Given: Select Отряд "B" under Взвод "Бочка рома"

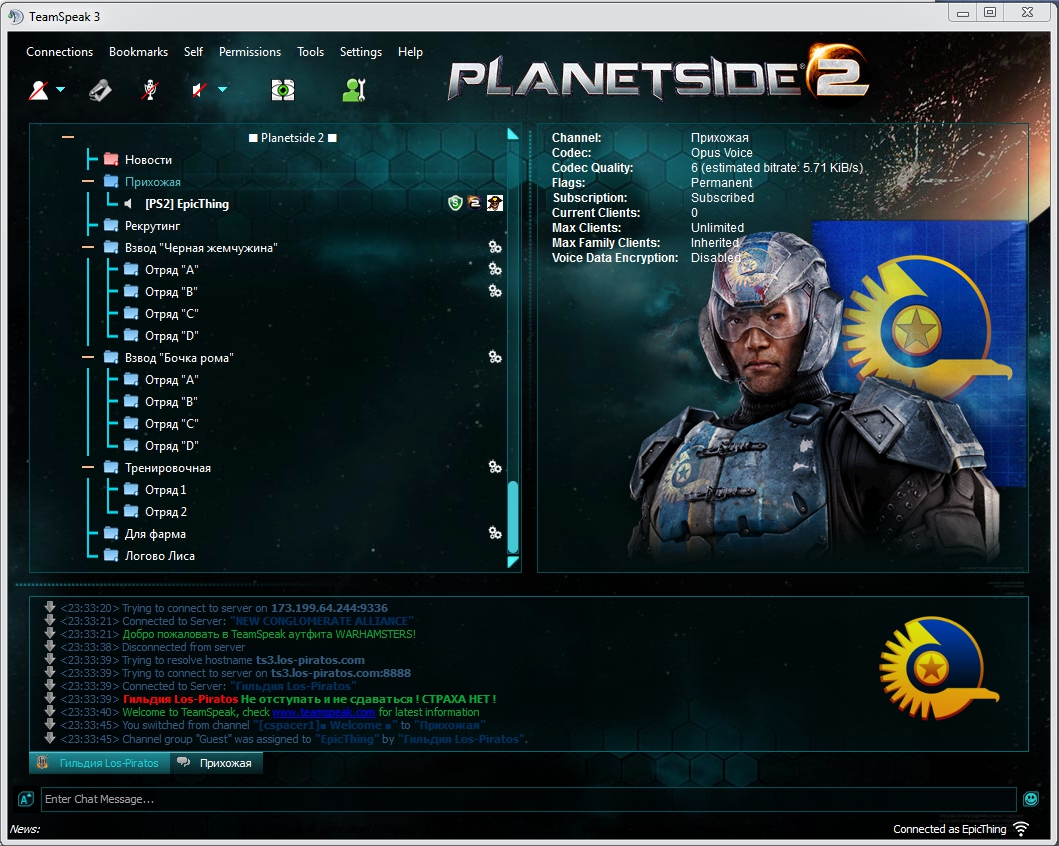Looking at the screenshot, I should click(x=172, y=402).
